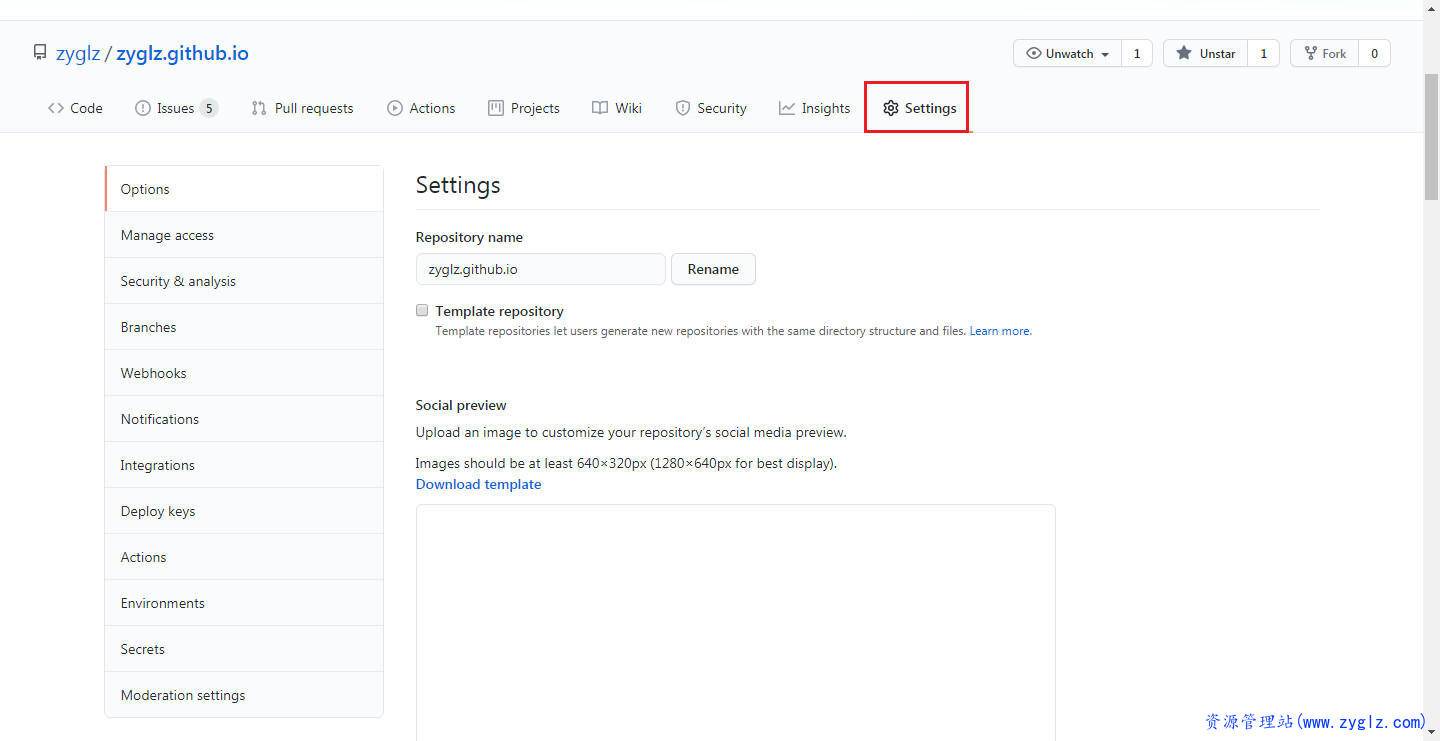
Task: Click the eye icon on Unwatch
Action: (1034, 53)
